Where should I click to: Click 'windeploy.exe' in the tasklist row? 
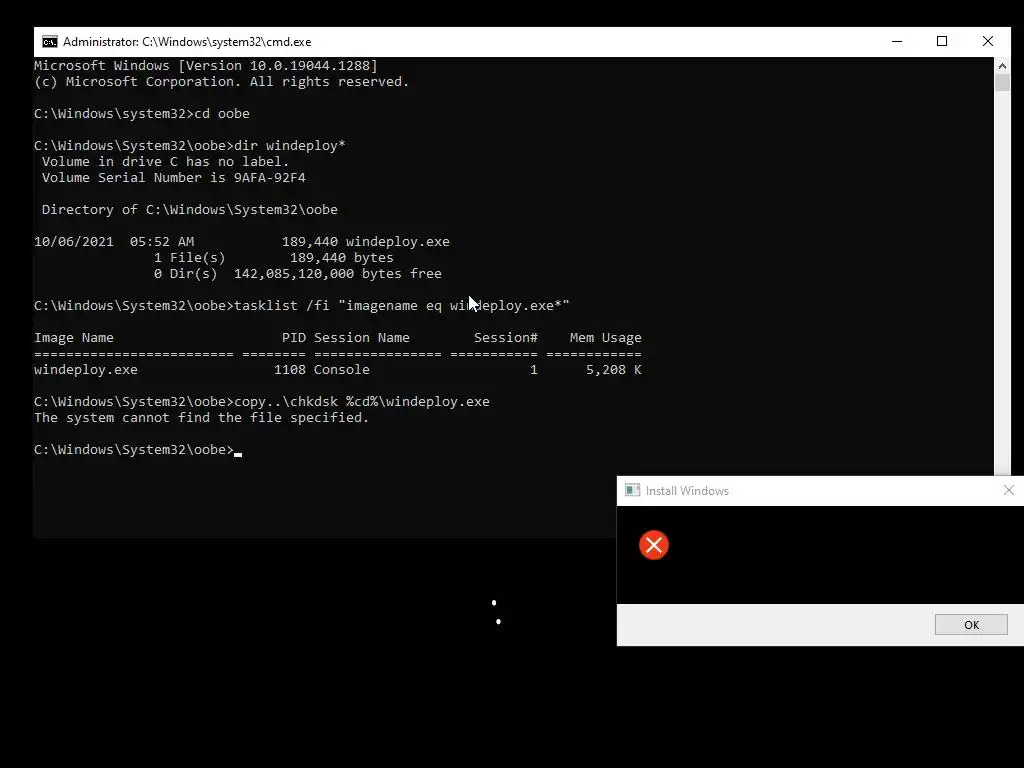86,370
